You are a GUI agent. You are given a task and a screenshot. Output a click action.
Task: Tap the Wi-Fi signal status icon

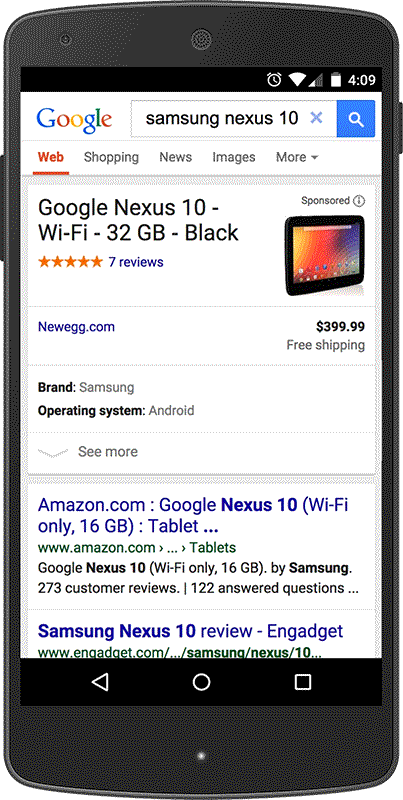pyautogui.click(x=296, y=80)
